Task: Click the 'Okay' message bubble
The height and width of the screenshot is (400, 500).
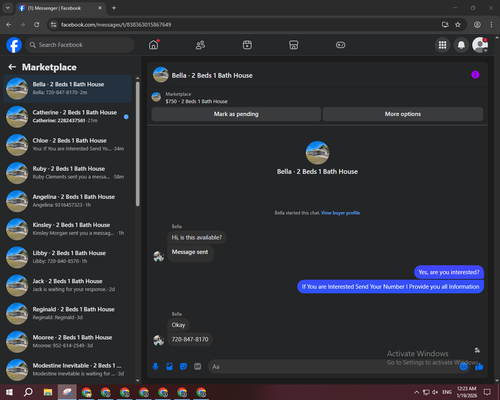Action: tap(178, 325)
